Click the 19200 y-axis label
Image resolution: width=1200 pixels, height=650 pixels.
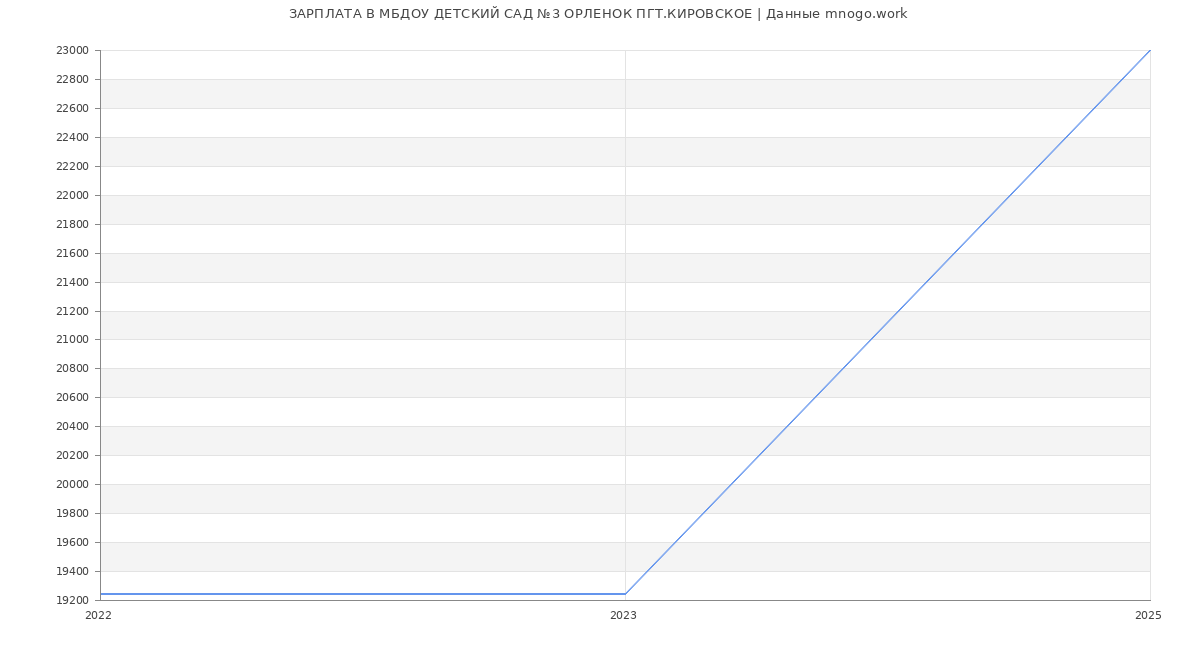72,601
